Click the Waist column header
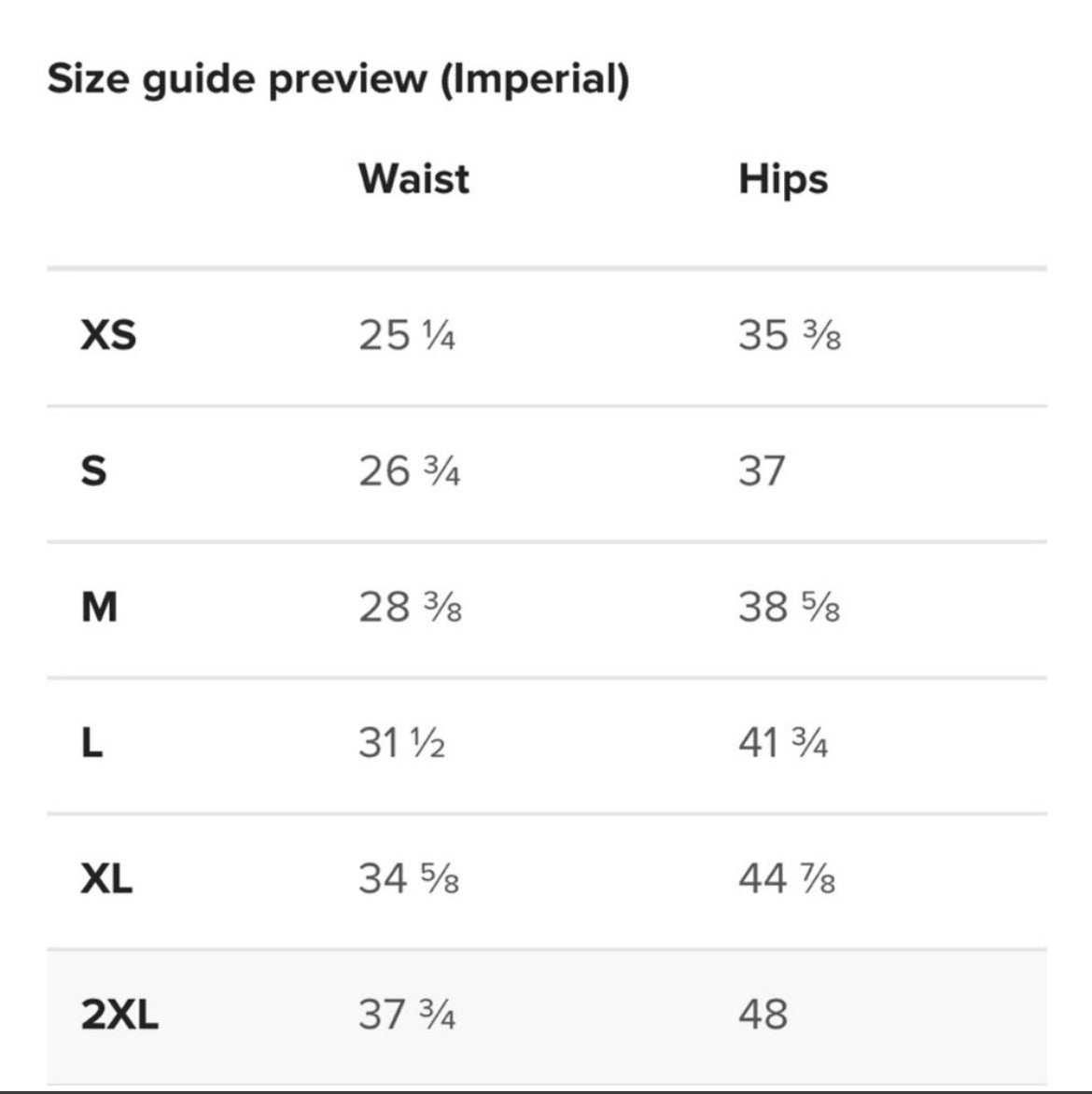The height and width of the screenshot is (1094, 1092). tap(413, 178)
